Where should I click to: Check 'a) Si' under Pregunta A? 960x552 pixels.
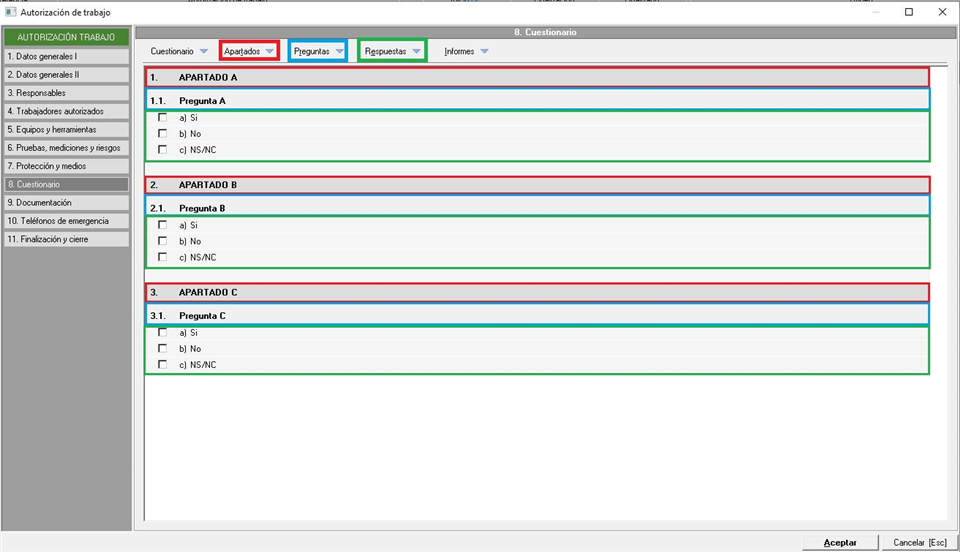[x=162, y=117]
